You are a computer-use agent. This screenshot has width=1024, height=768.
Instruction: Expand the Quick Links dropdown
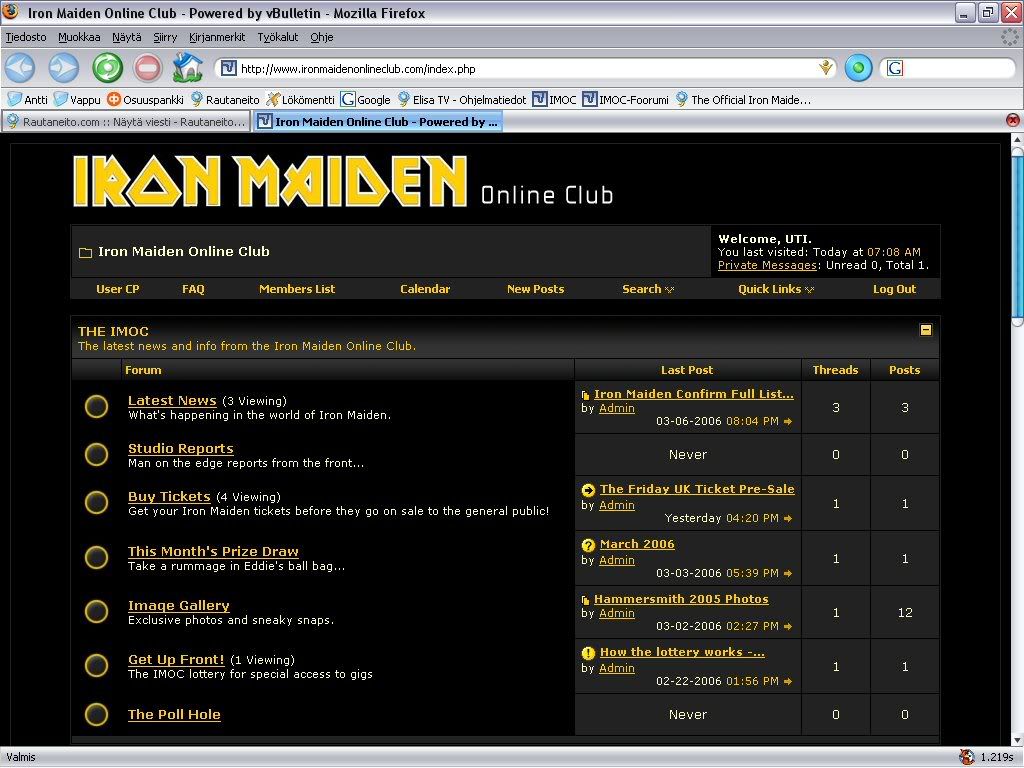click(x=810, y=290)
